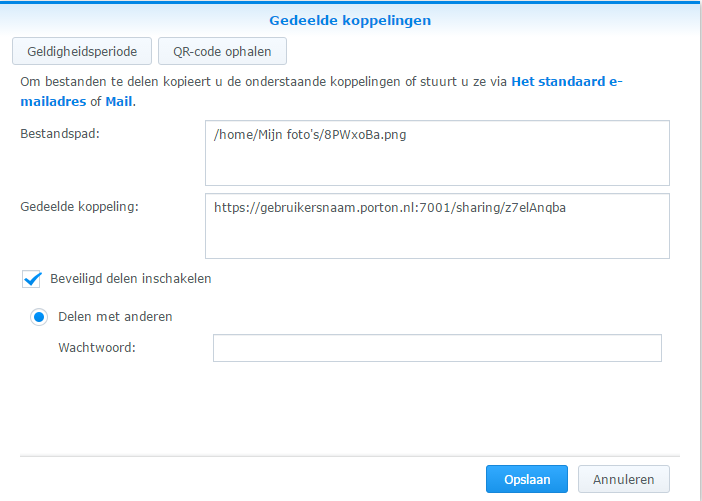Click the Gedeelde koppeling: label
702x501 pixels.
80,207
